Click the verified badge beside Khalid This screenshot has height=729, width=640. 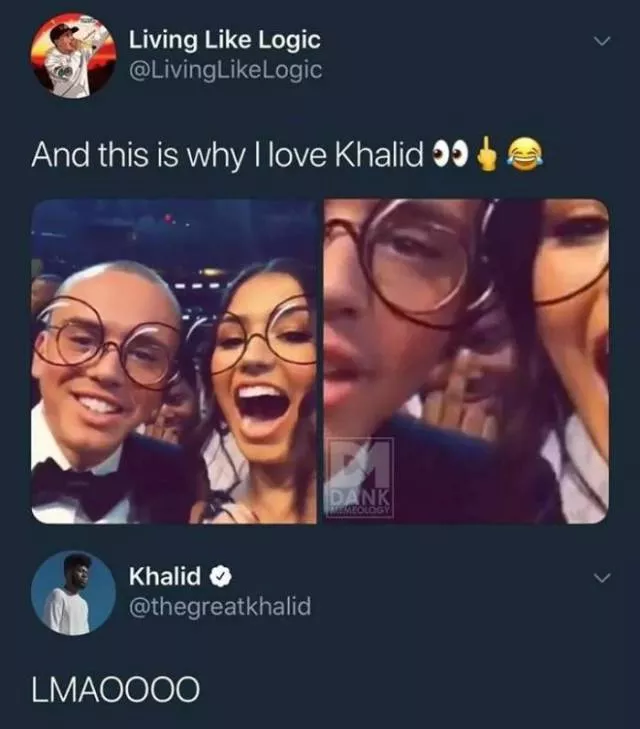(222, 577)
